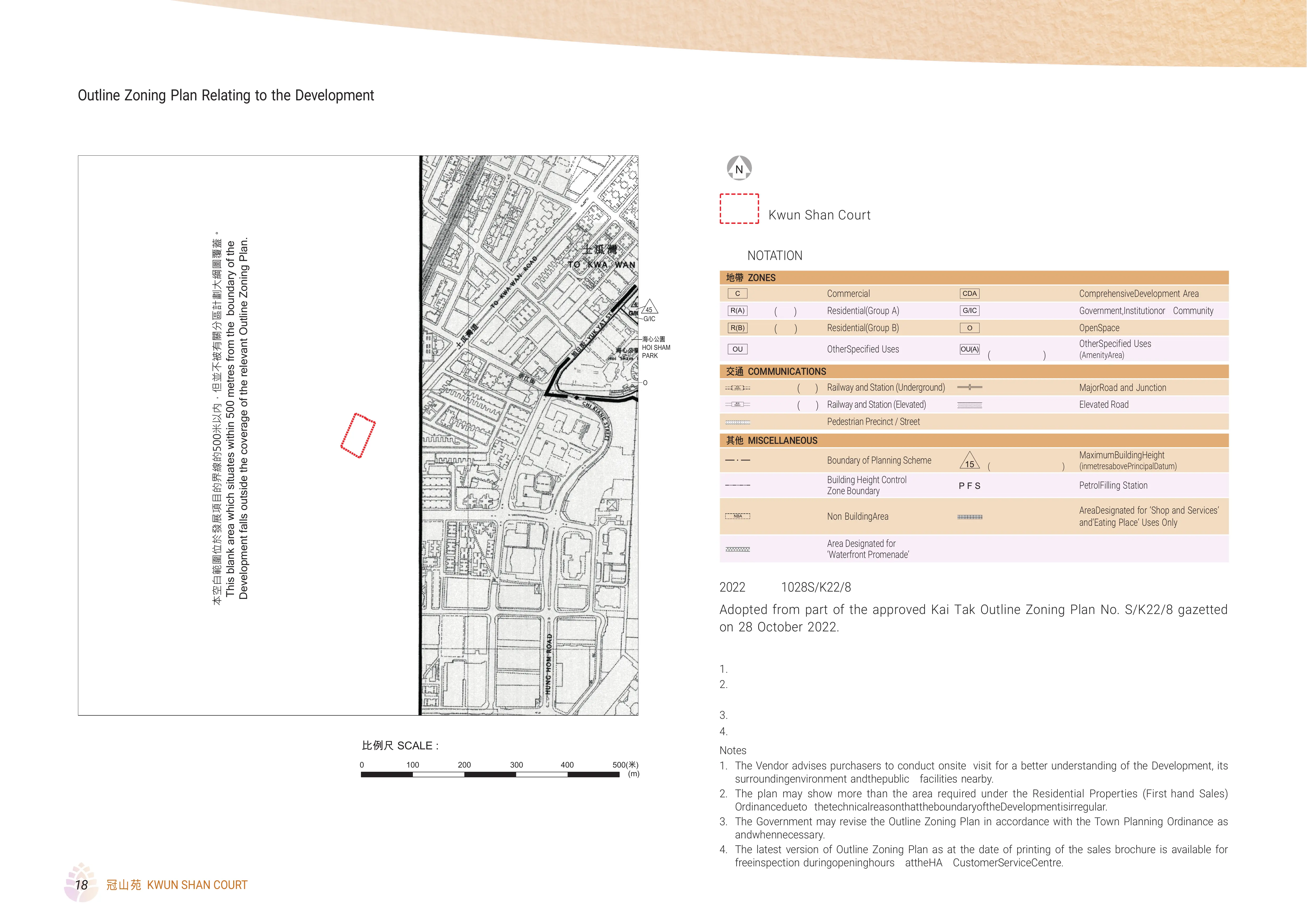Viewport: 1307px width, 924px height.
Task: Click the 'Outline Zoning Plan Relating to the Development' heading
Action: 226,96
